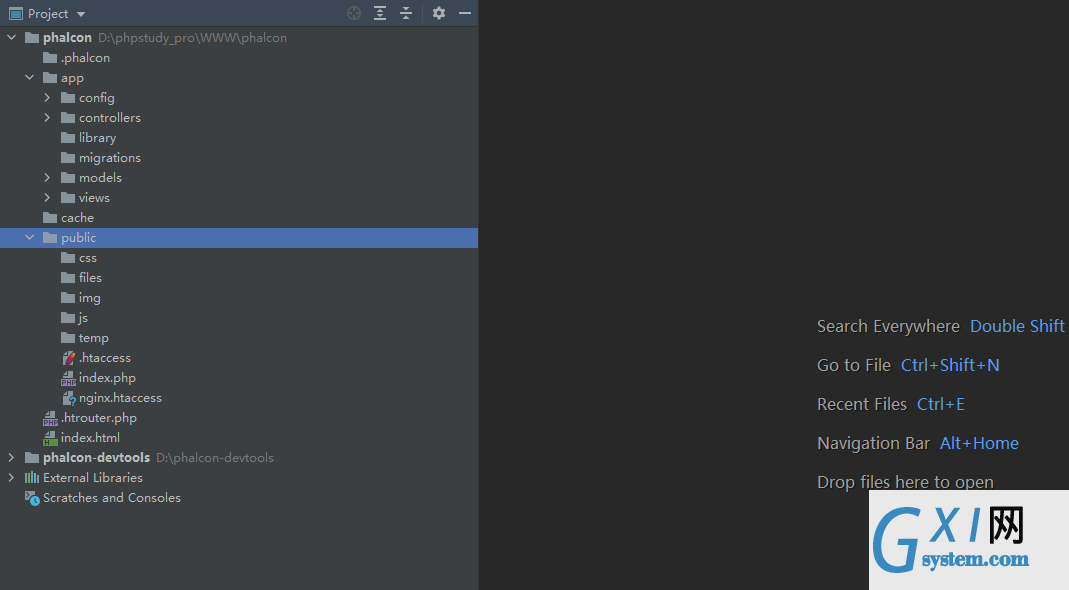Click the models folder icon
The width and height of the screenshot is (1069, 590).
pos(67,177)
